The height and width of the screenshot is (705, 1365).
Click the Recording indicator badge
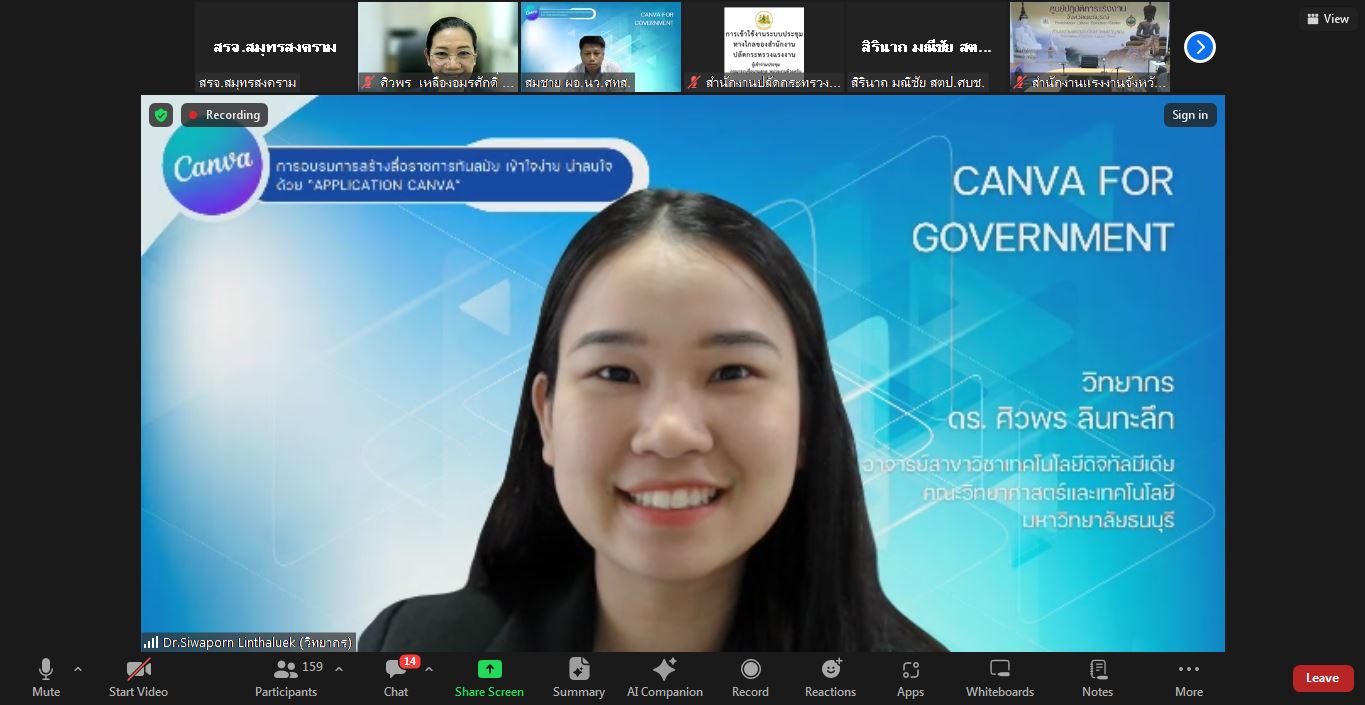pos(224,115)
